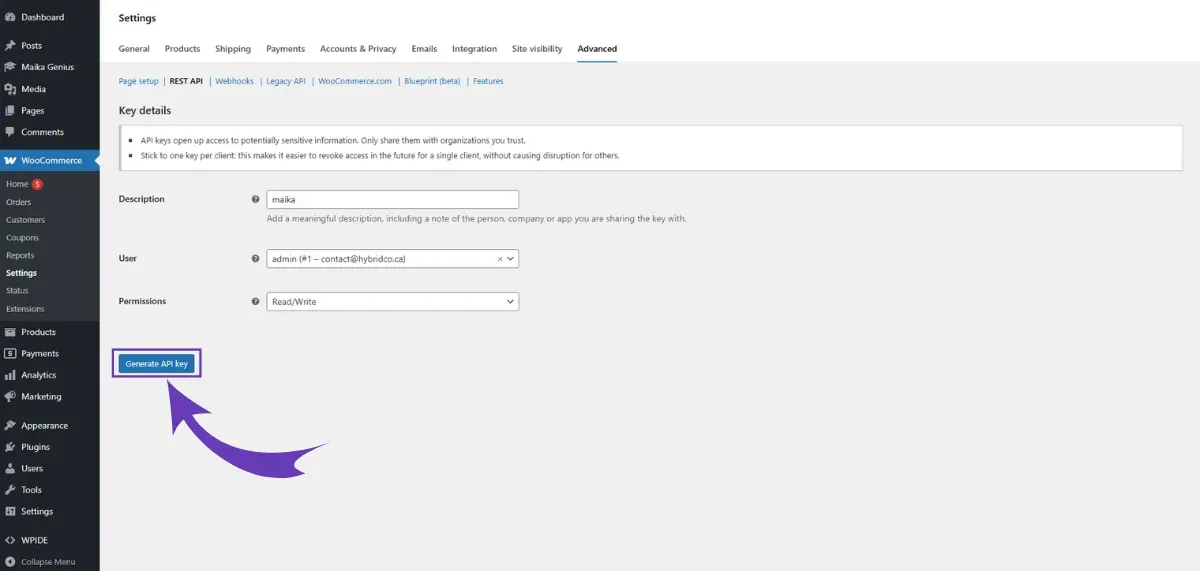This screenshot has height=571, width=1200.
Task: Click the sidebar Settings sliders icon
Action: pyautogui.click(x=10, y=511)
